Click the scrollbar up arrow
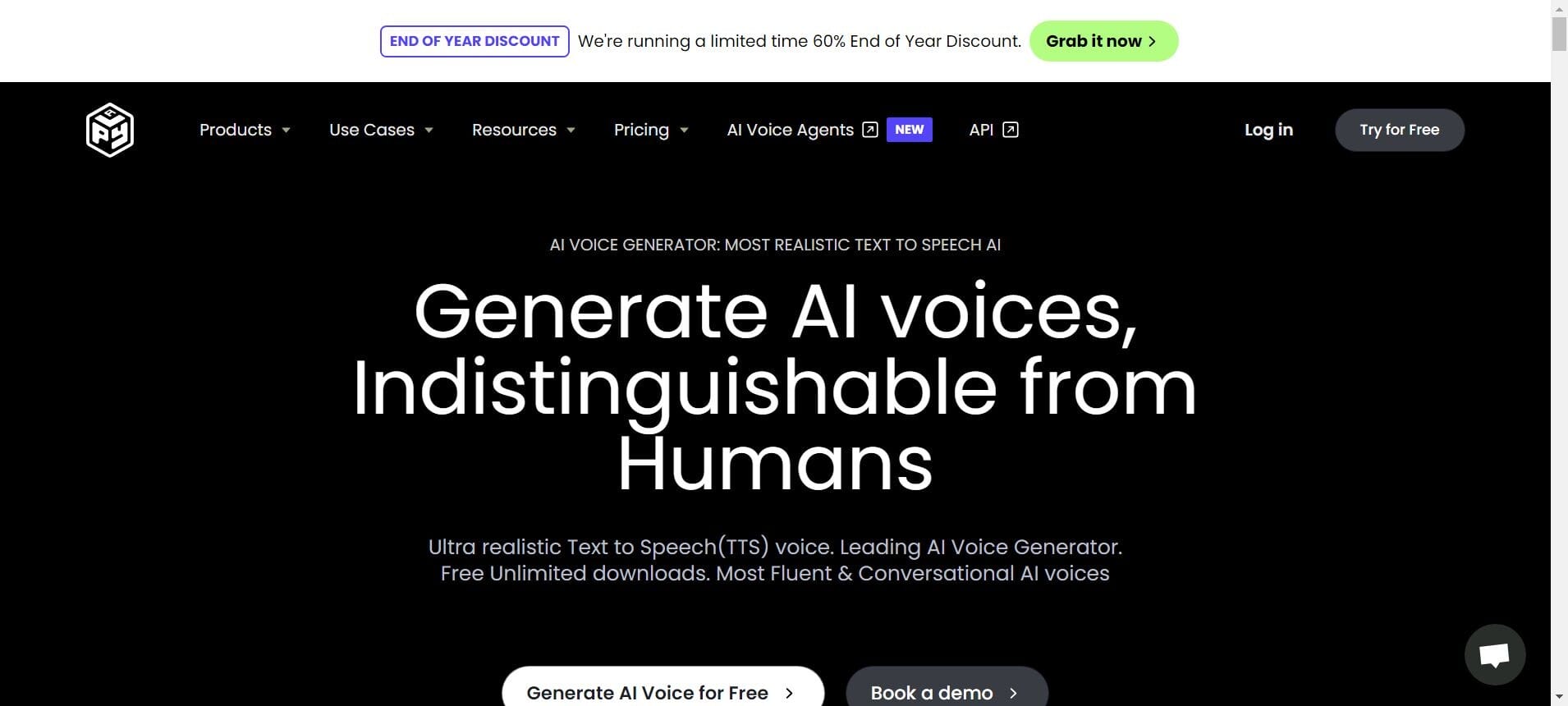The height and width of the screenshot is (706, 1568). (x=1559, y=7)
